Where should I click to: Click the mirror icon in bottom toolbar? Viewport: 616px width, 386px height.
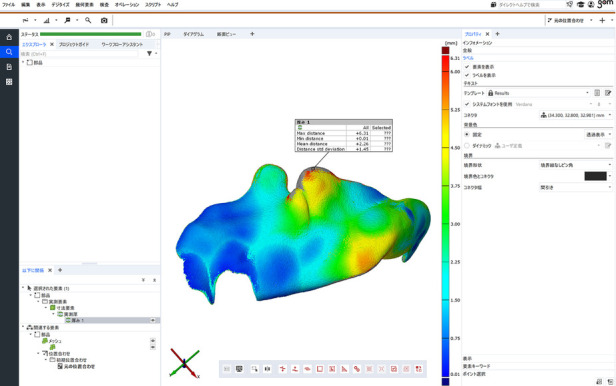pos(268,369)
